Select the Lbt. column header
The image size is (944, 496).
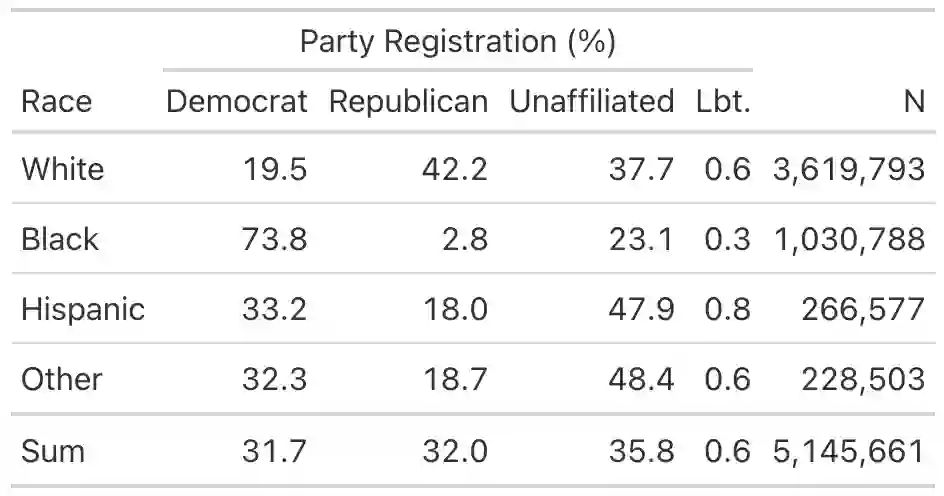coord(723,101)
